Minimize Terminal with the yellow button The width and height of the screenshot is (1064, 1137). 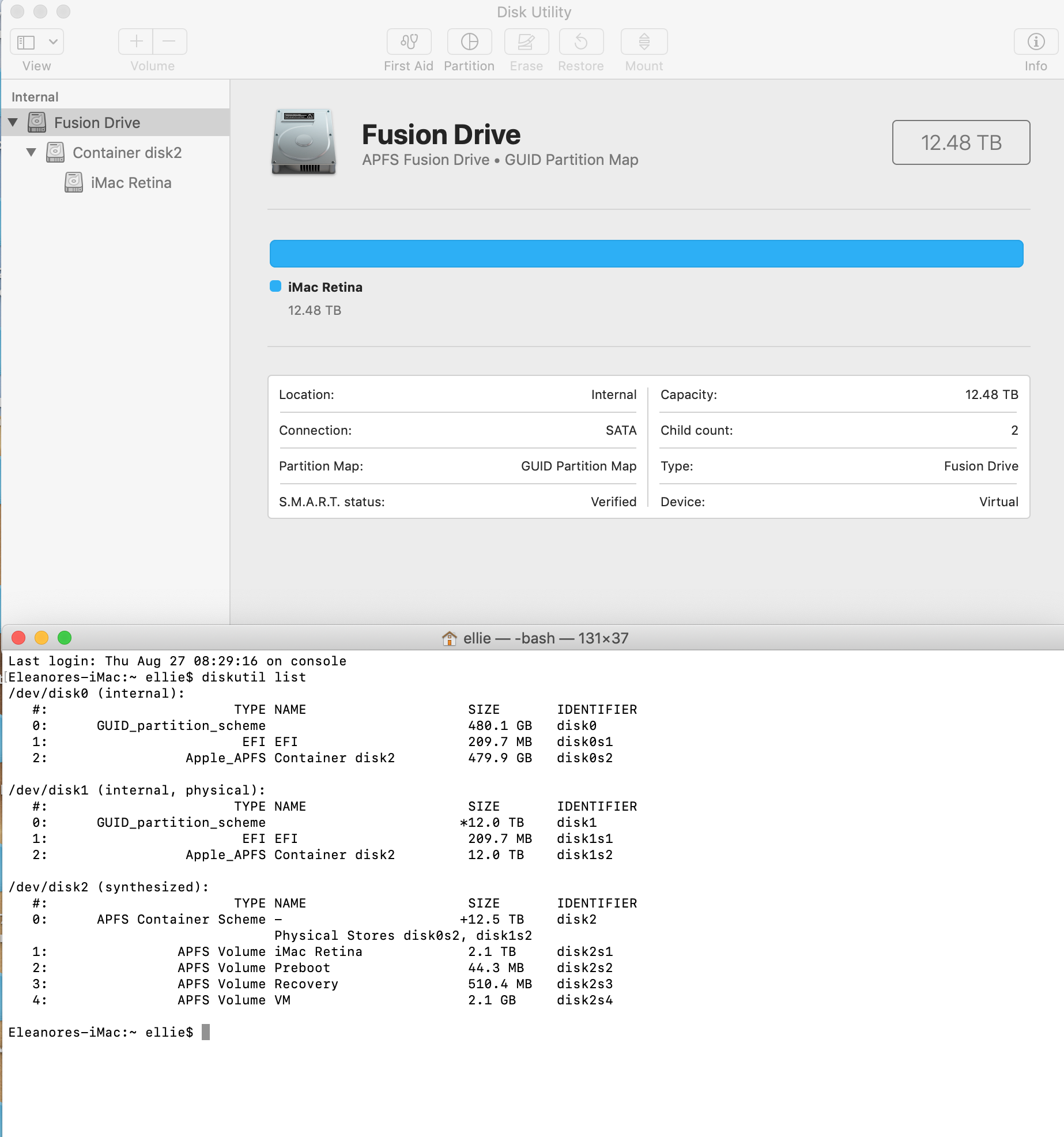point(41,638)
